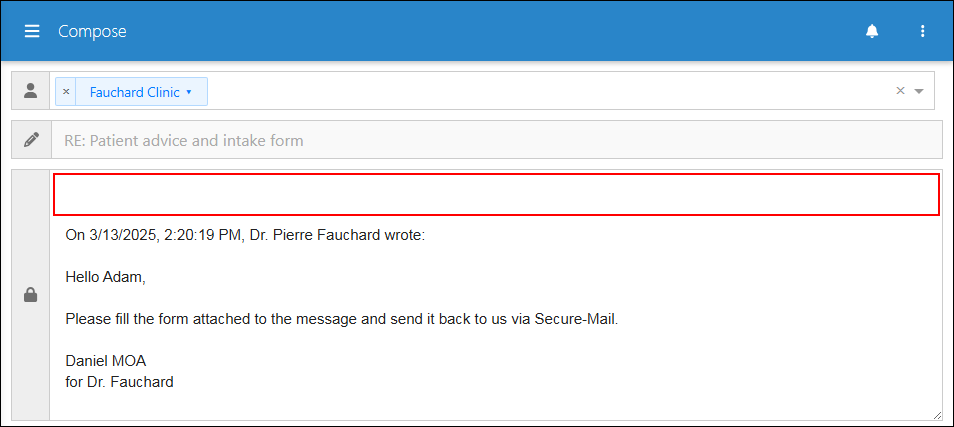Screen dimensions: 954x427
Task: Open the recipients dropdown arrow
Action: [x=919, y=91]
